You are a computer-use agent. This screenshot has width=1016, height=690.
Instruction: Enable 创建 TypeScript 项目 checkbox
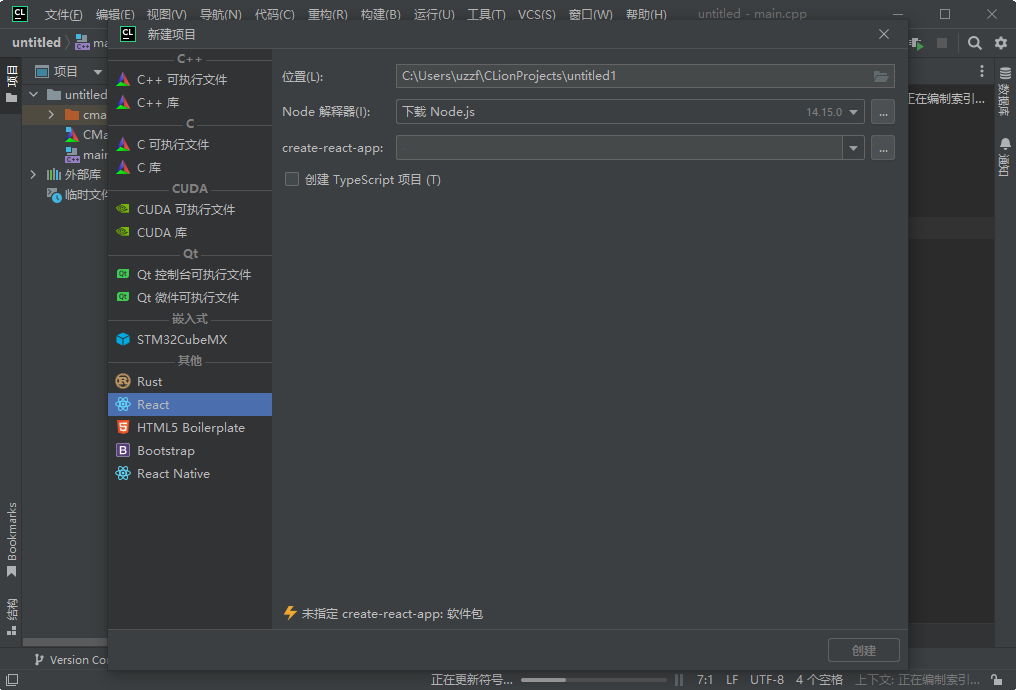[x=292, y=179]
